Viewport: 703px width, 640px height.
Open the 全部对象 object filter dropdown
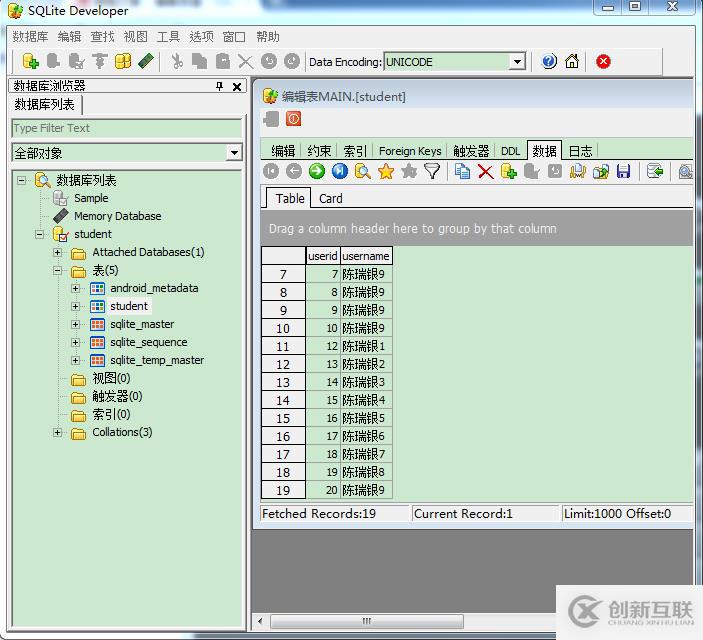click(234, 153)
